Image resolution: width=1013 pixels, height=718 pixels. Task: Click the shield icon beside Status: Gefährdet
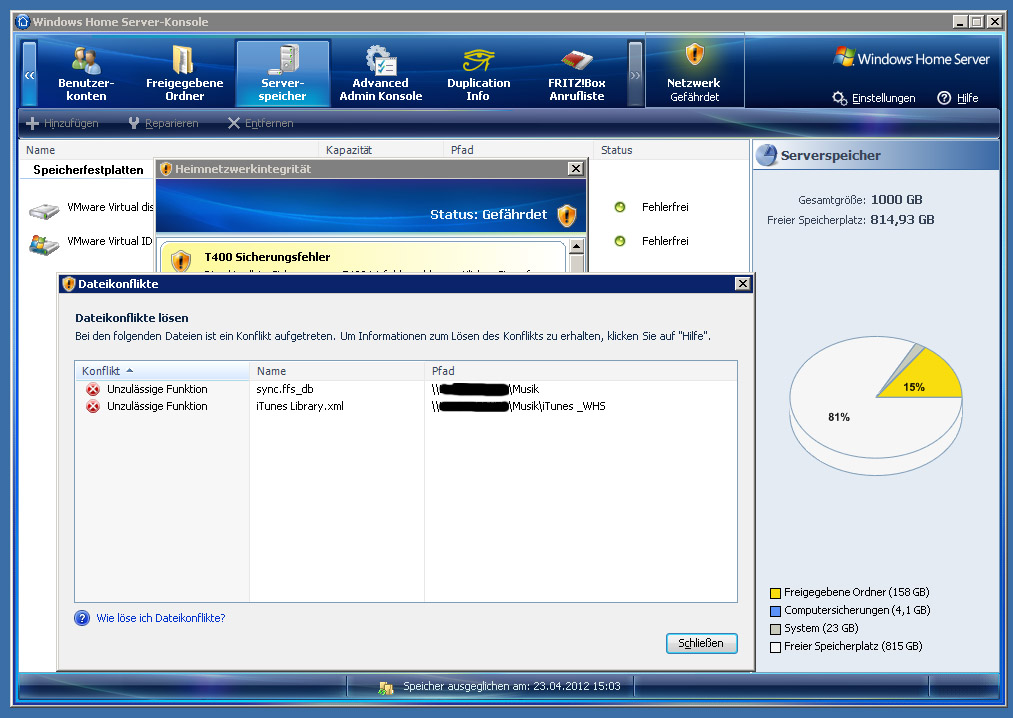tap(567, 215)
